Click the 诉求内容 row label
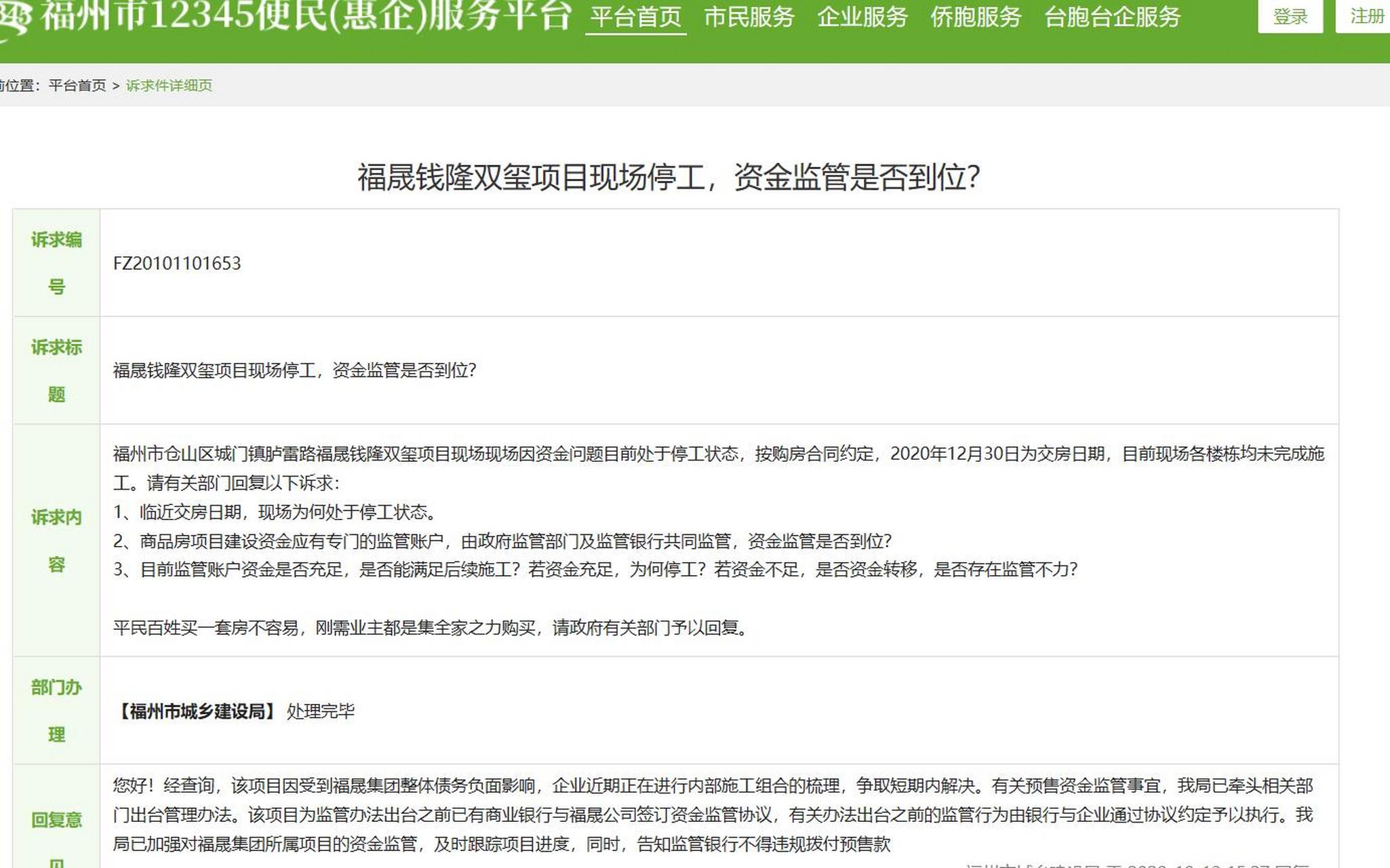Viewport: 1390px width, 868px height. 56,540
